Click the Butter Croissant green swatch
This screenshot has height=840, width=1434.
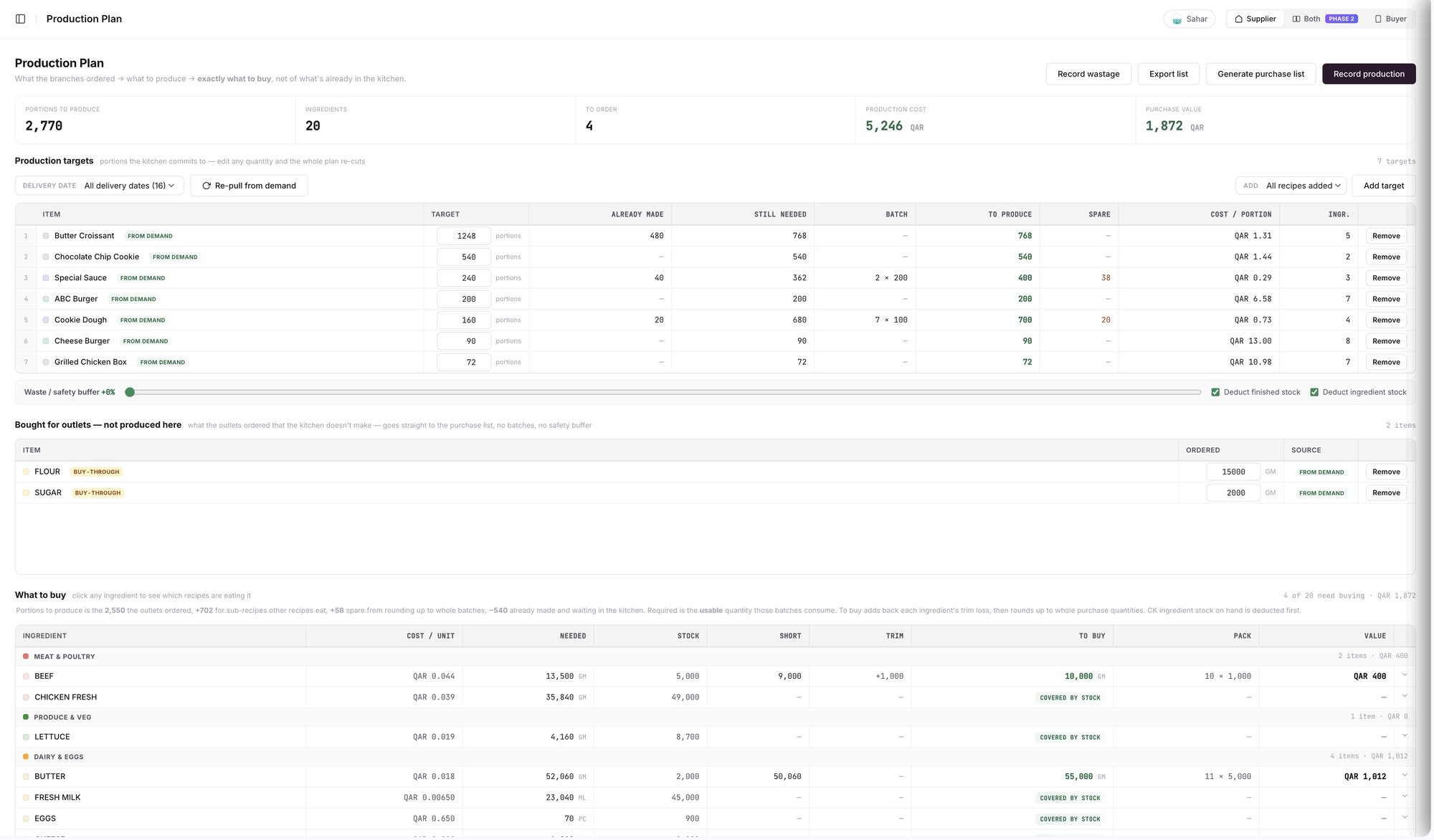coord(46,236)
